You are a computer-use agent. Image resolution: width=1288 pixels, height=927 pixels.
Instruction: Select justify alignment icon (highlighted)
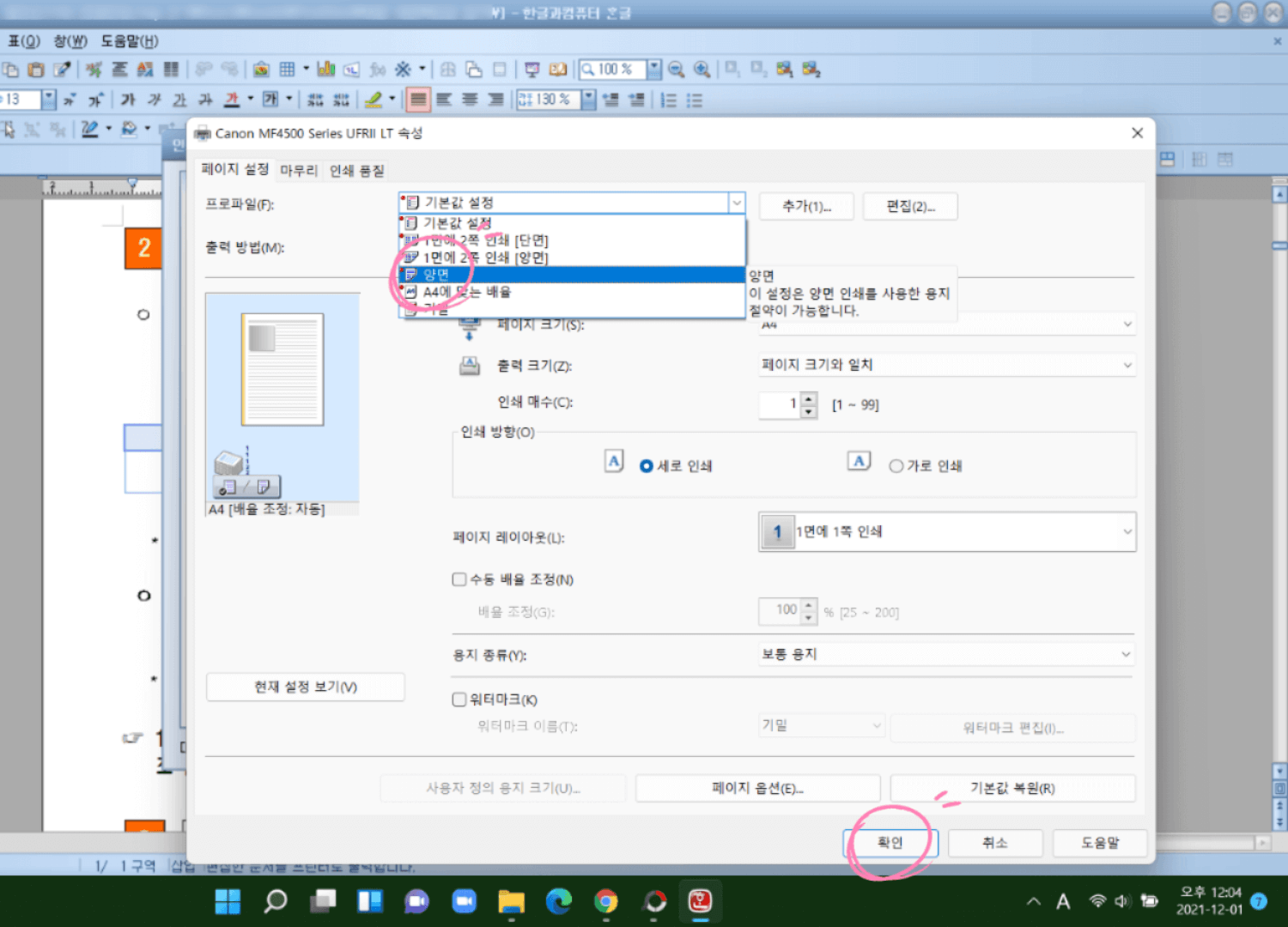(418, 100)
